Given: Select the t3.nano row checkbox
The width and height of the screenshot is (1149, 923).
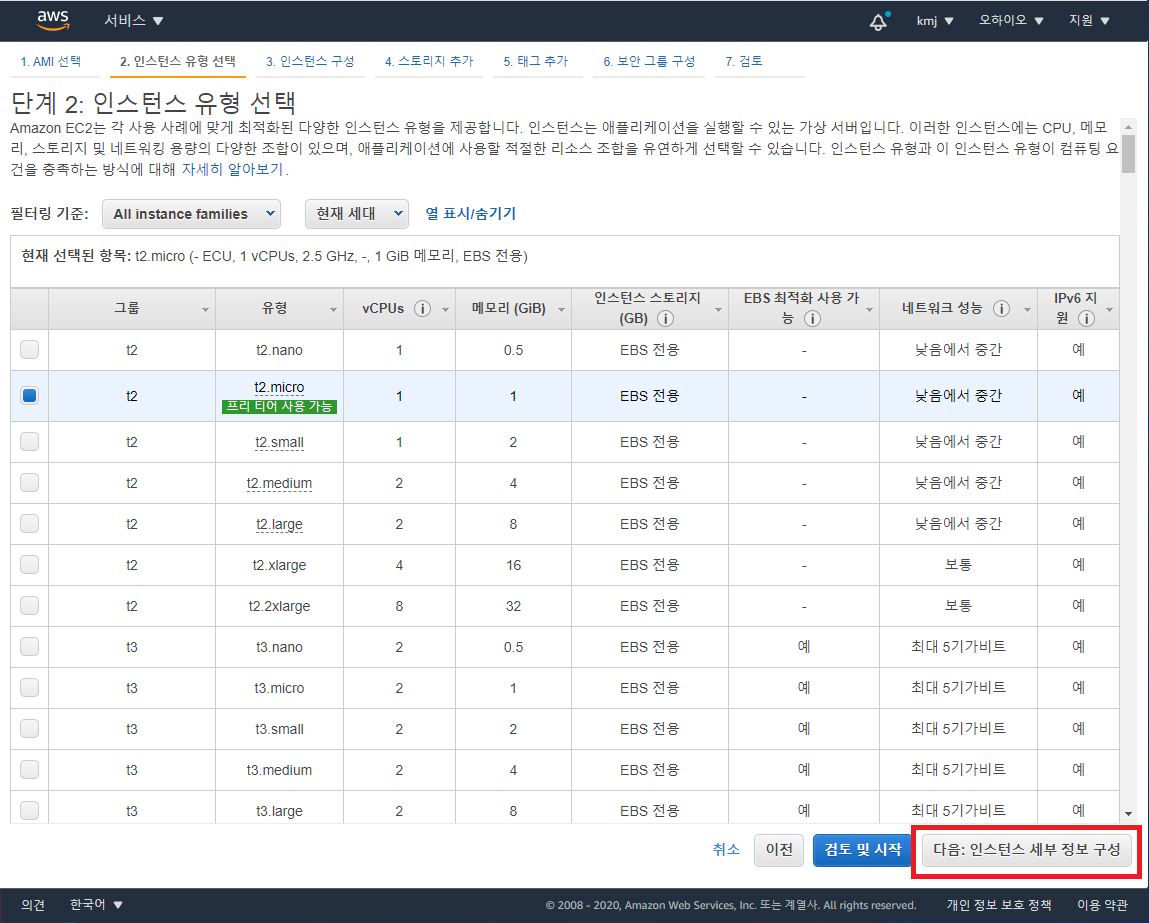Looking at the screenshot, I should click(29, 647).
